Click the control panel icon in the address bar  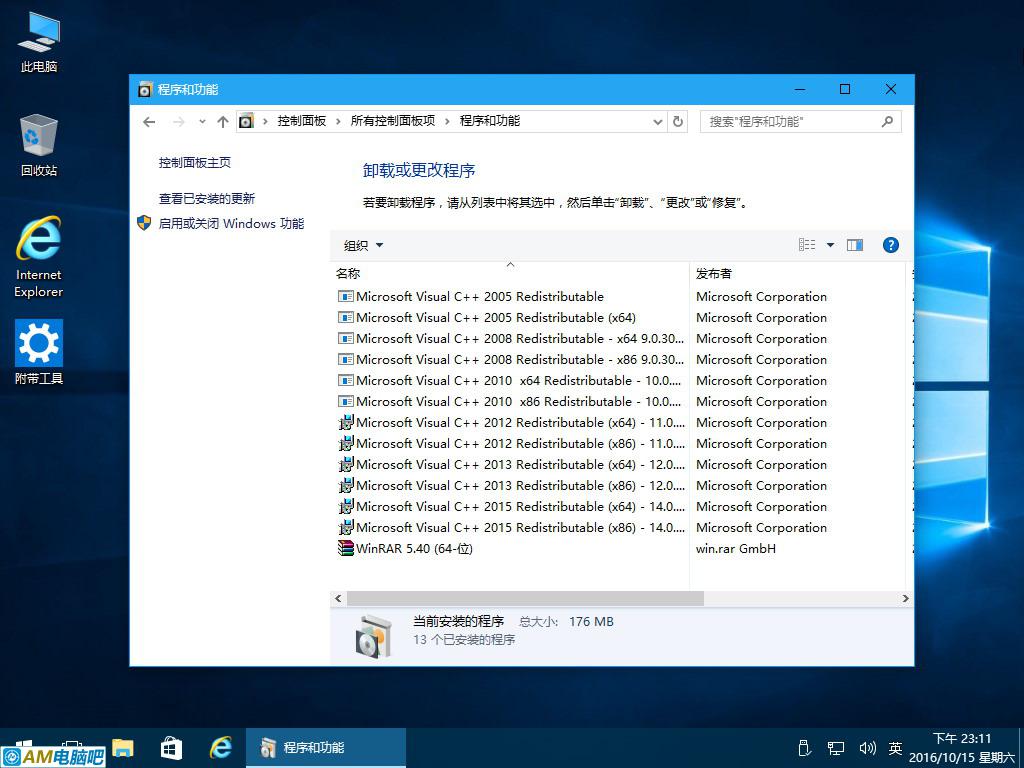[246, 121]
